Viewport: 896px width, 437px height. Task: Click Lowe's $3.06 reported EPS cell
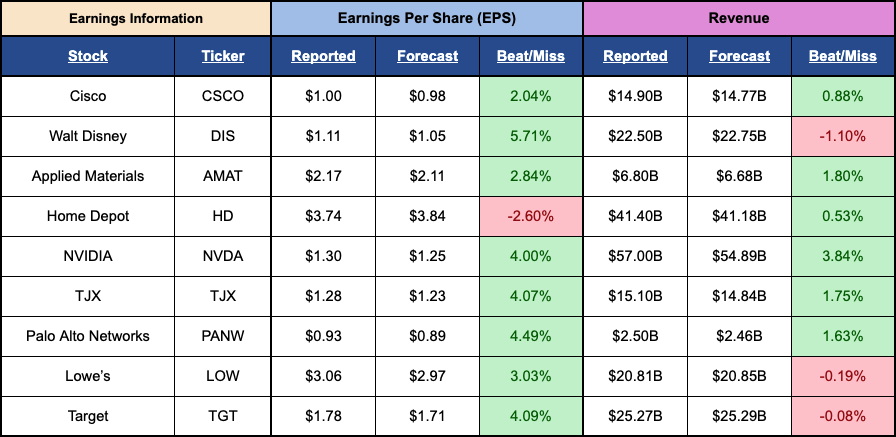point(323,376)
